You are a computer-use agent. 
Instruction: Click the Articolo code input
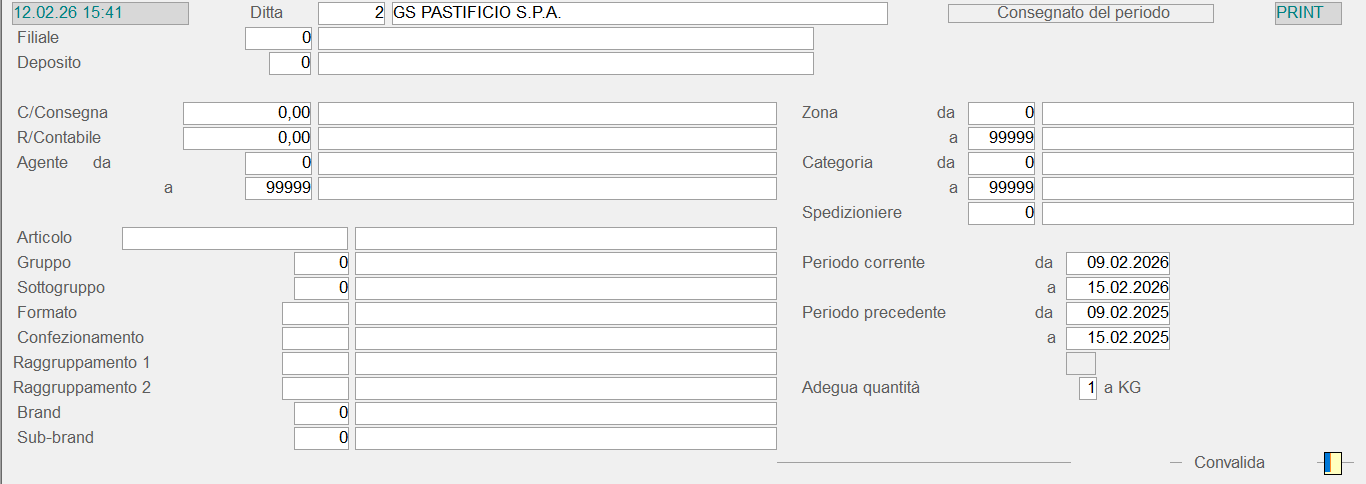click(235, 238)
